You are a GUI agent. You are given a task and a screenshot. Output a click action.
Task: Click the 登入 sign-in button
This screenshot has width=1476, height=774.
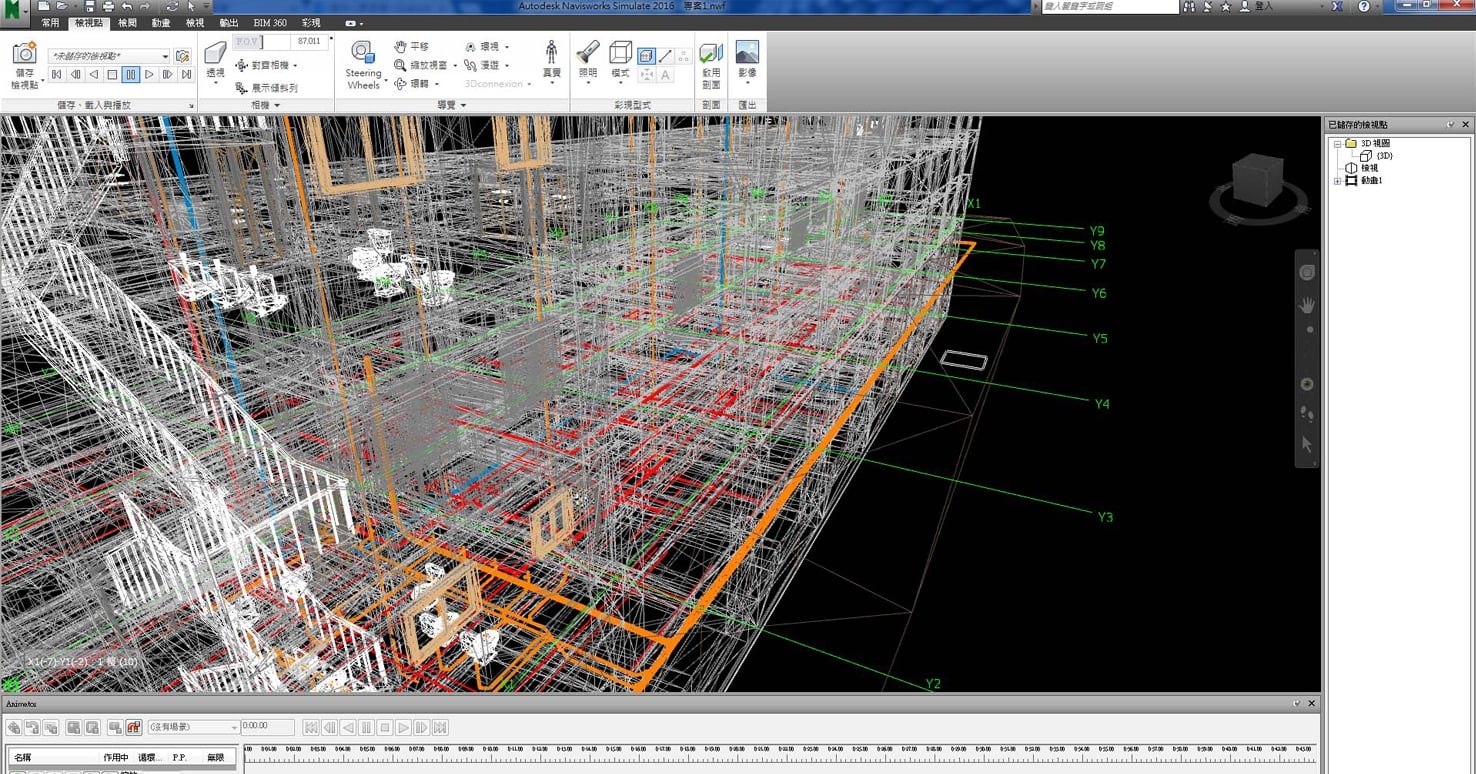(1264, 7)
